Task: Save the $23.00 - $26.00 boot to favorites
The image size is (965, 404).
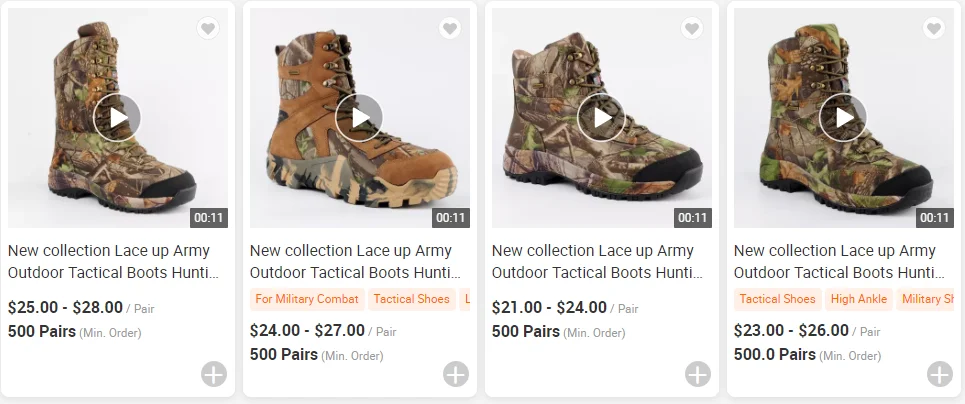Action: tap(933, 29)
